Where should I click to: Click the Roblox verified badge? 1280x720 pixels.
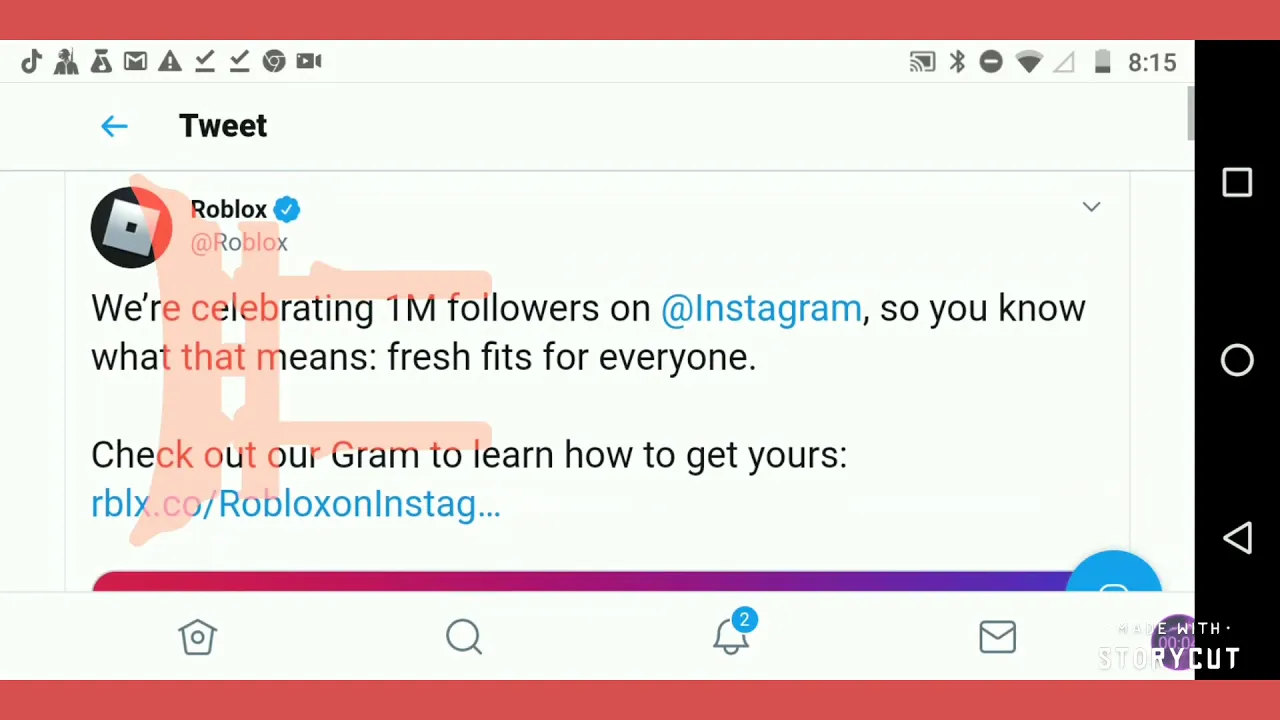(286, 209)
